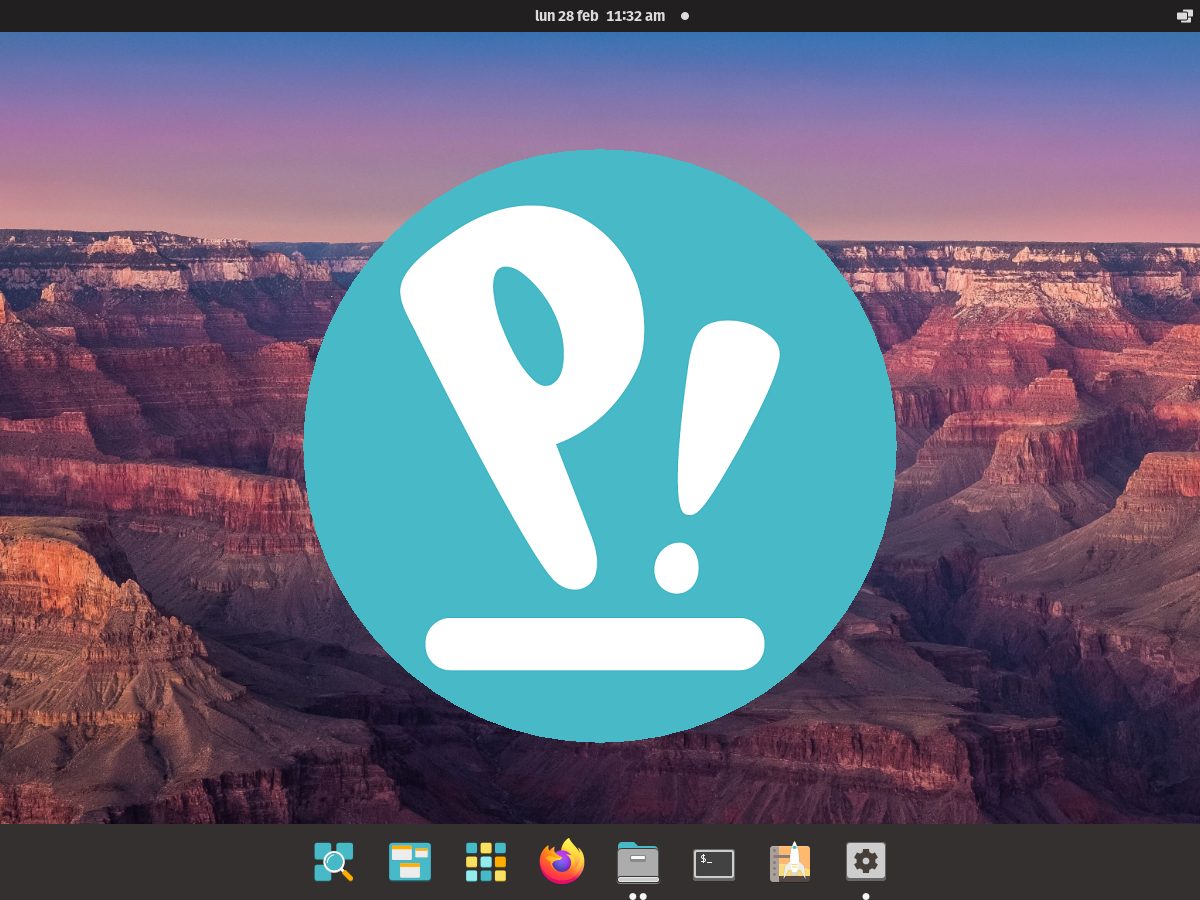Open the workspaces overview dropdown
1200x900 pixels.
[410, 862]
